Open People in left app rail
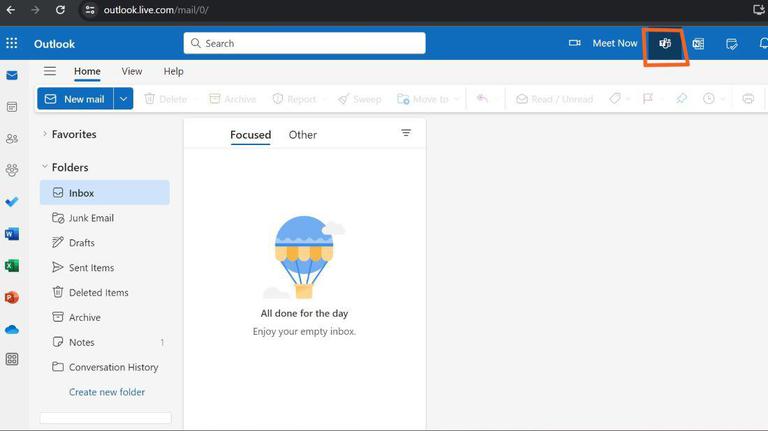This screenshot has width=768, height=431. pyautogui.click(x=12, y=139)
